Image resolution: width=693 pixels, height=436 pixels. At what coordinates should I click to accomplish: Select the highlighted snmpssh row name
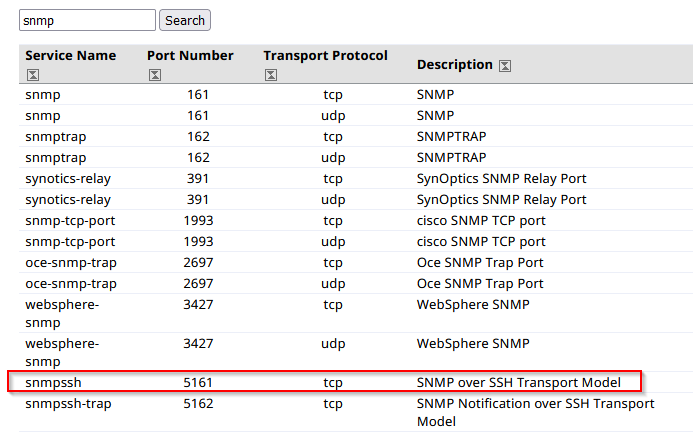53,383
